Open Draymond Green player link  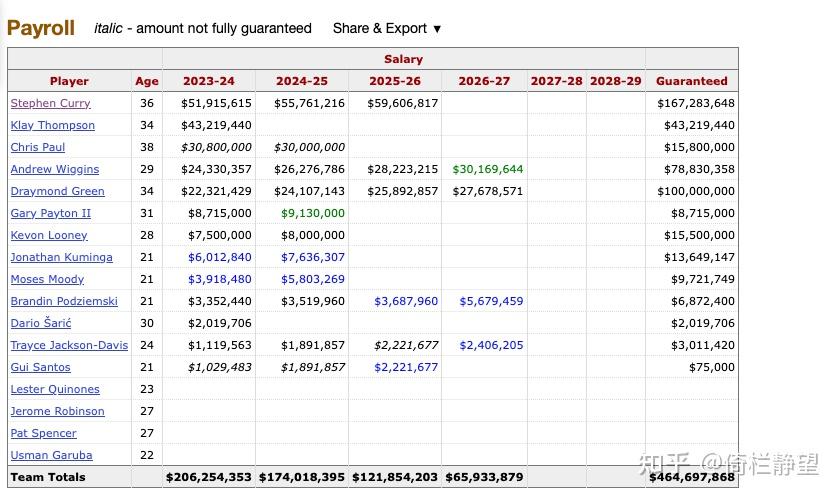(57, 191)
